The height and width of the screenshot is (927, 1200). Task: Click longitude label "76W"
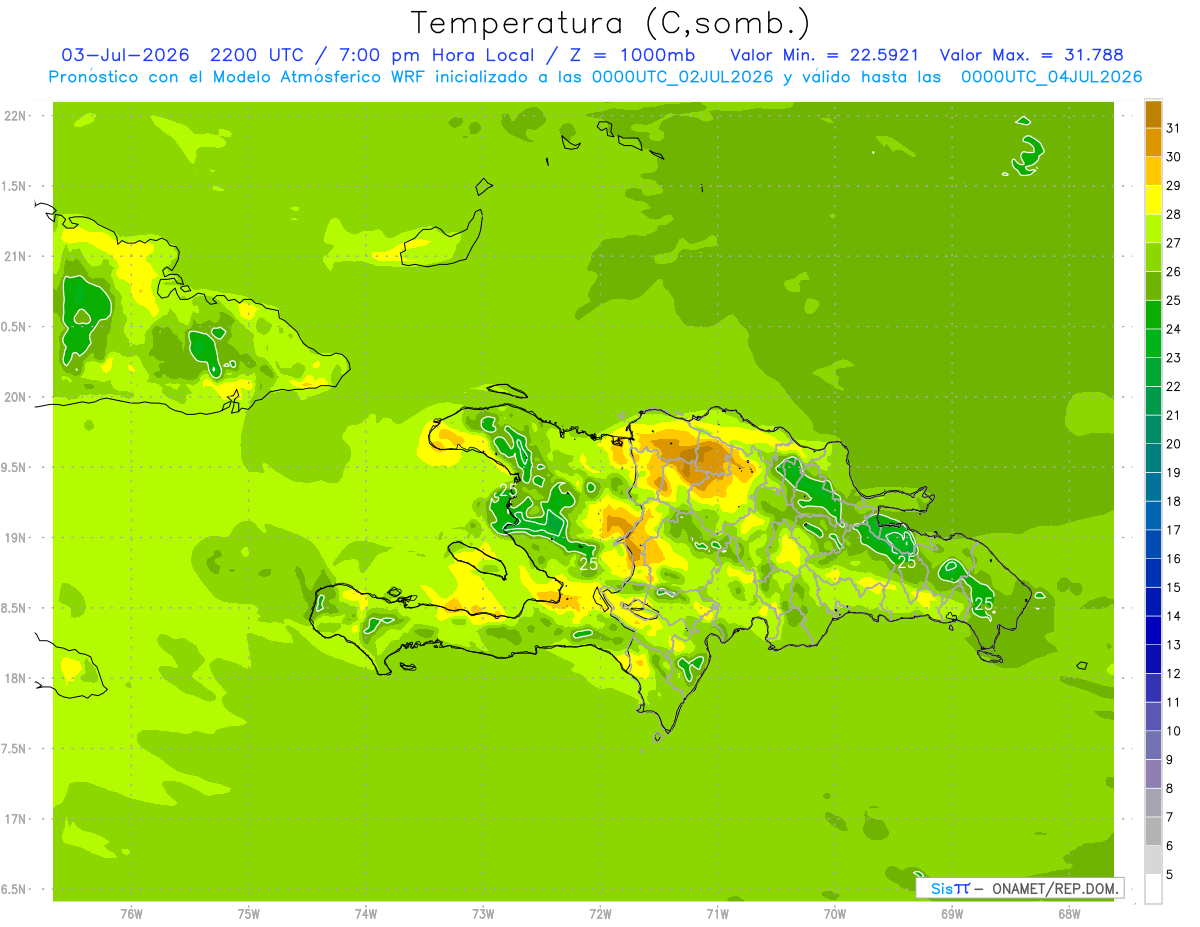(x=131, y=914)
